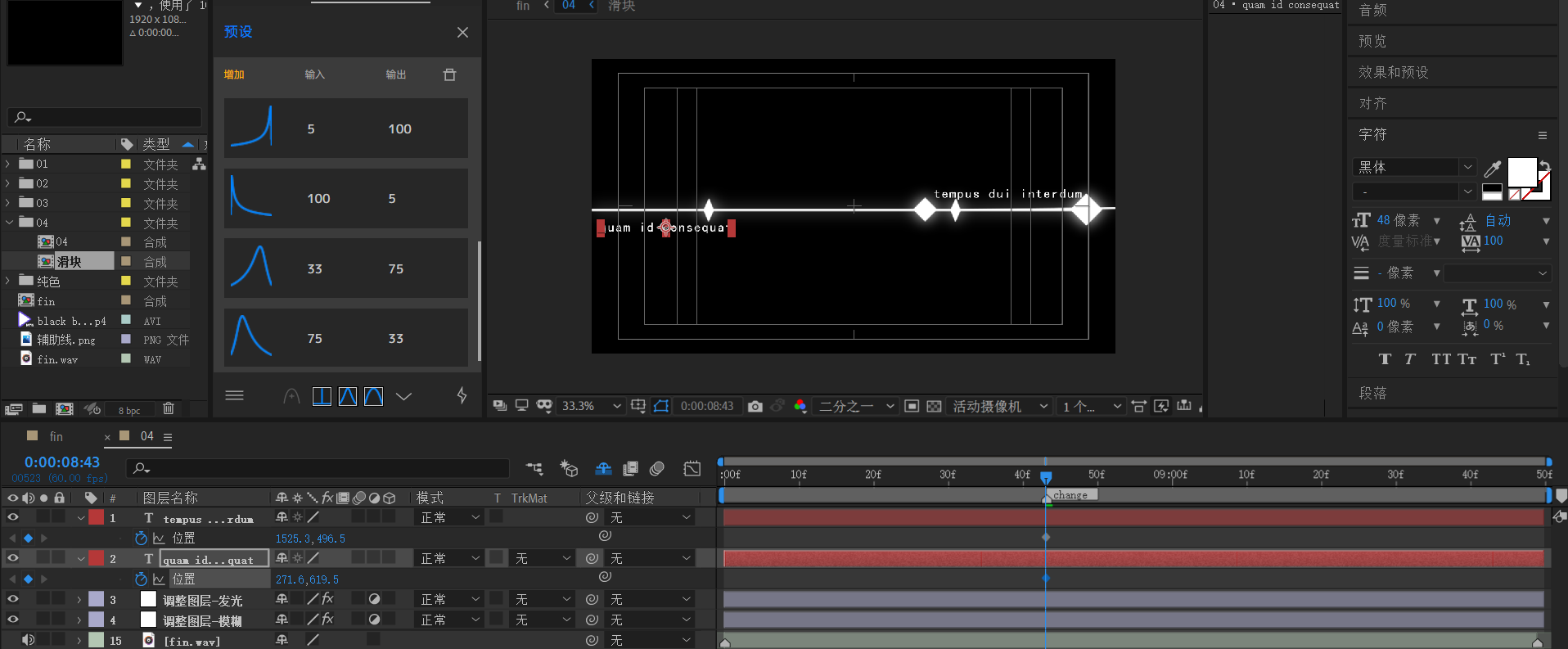Open the composition mini-flowchart in timeline
This screenshot has height=649, width=1568.
click(x=534, y=468)
